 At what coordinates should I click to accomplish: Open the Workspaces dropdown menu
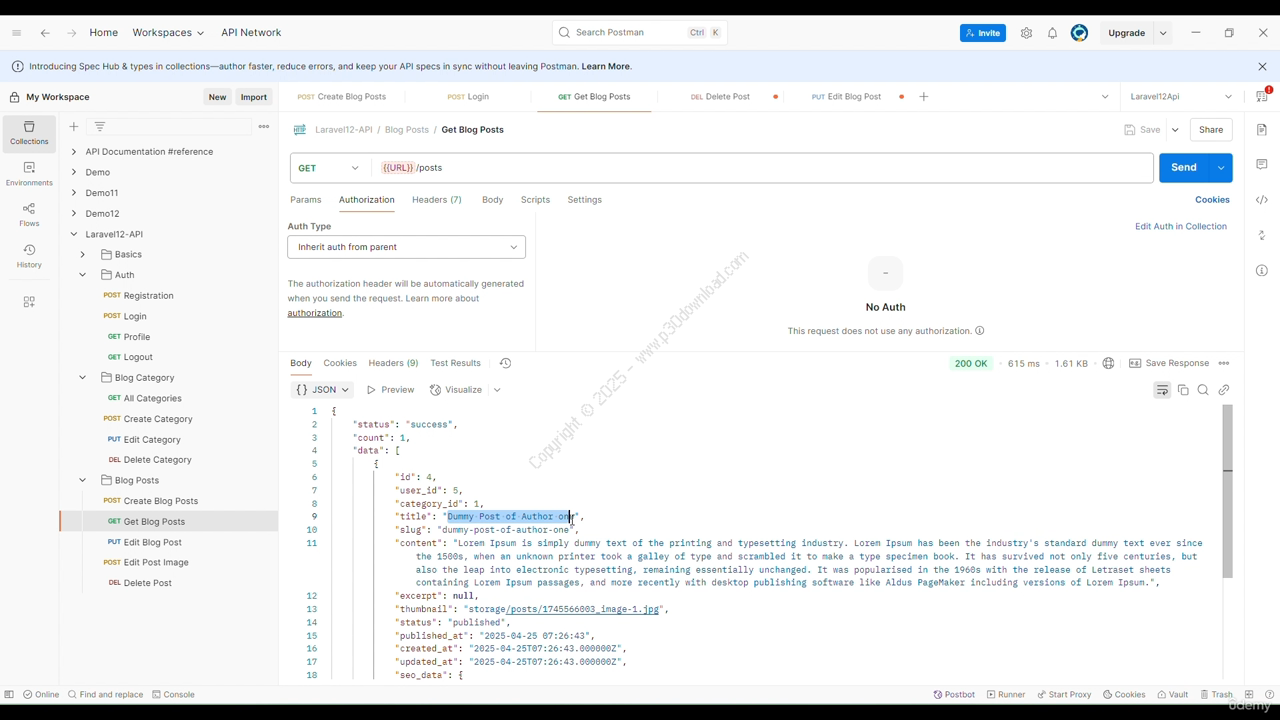point(168,33)
